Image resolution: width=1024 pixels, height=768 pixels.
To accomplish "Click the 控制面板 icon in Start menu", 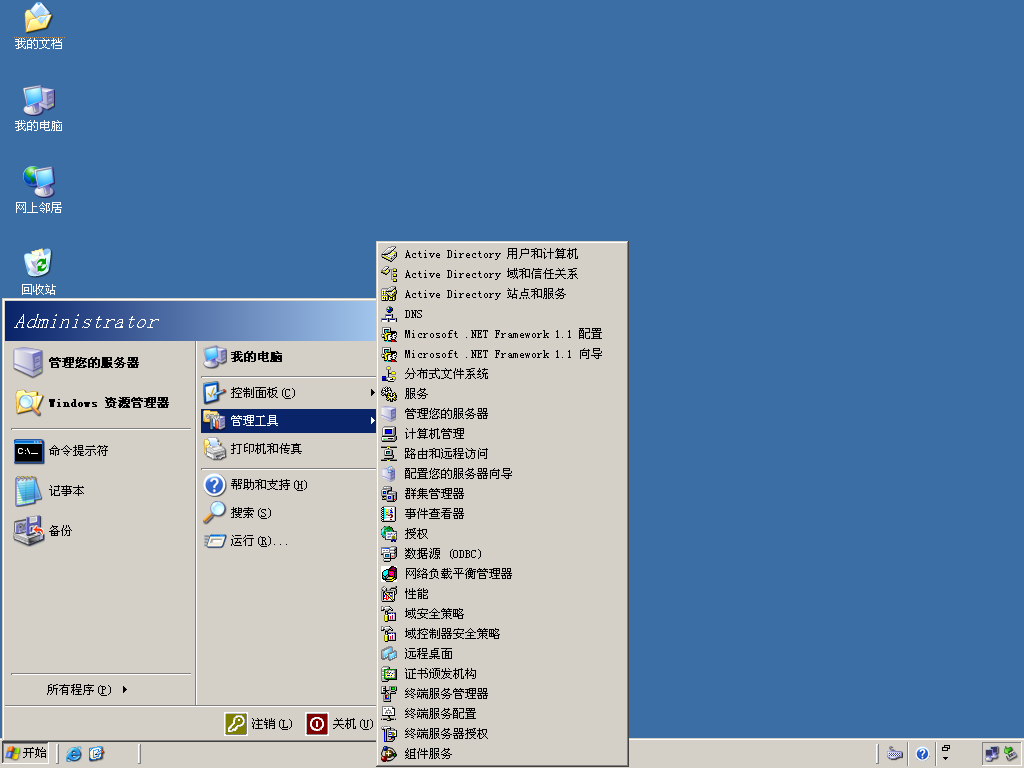I will pos(214,392).
